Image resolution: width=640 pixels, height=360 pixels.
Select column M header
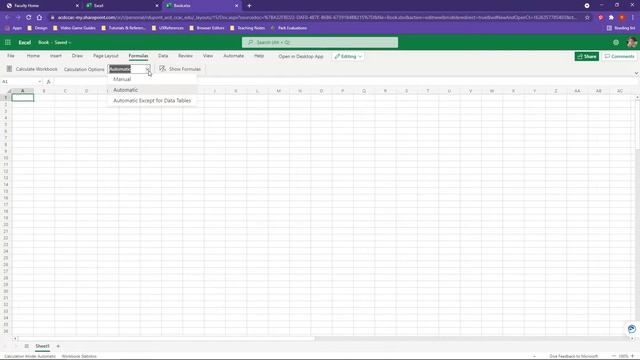(x=278, y=91)
